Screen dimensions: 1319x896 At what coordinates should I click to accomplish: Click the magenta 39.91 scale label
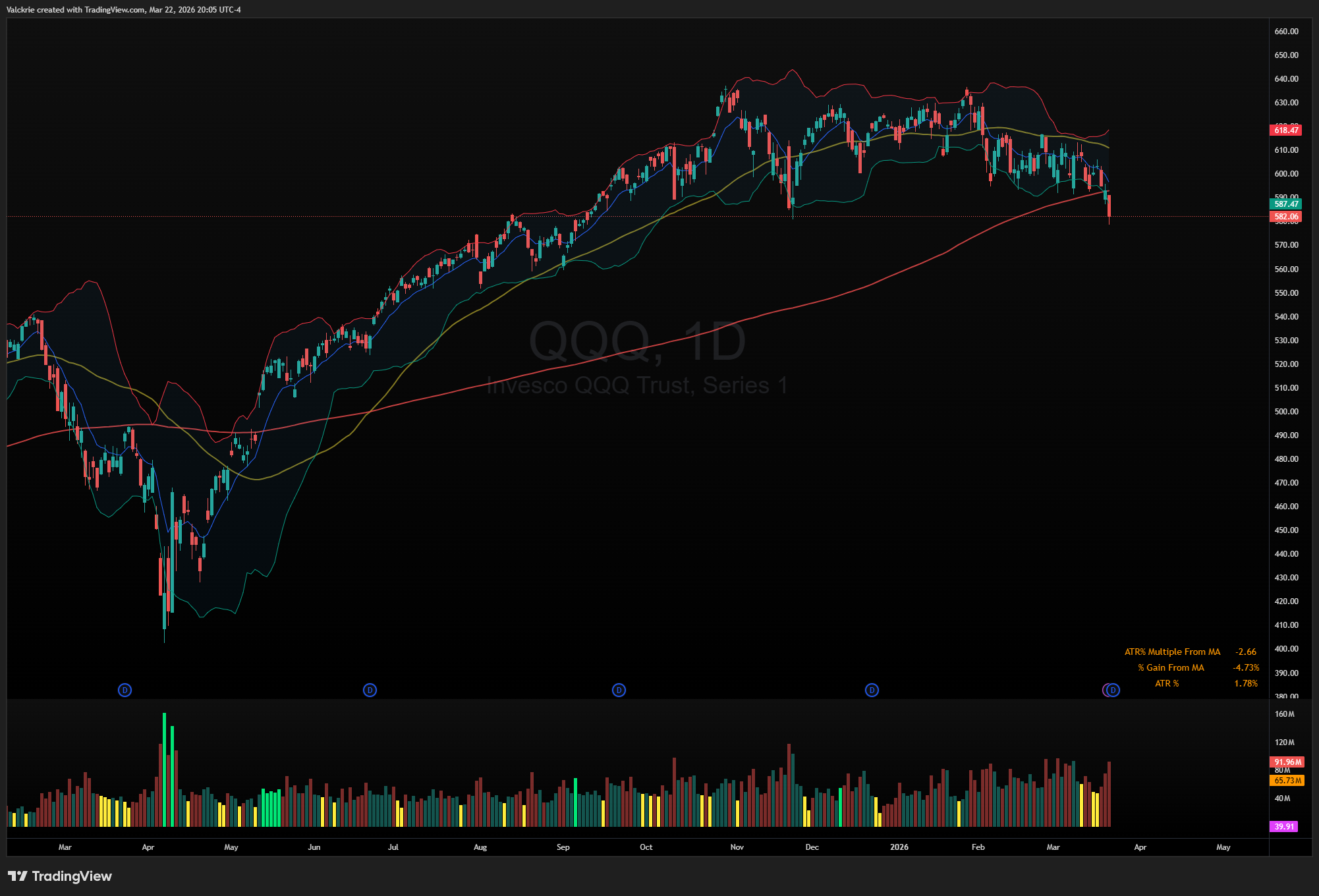[x=1283, y=826]
